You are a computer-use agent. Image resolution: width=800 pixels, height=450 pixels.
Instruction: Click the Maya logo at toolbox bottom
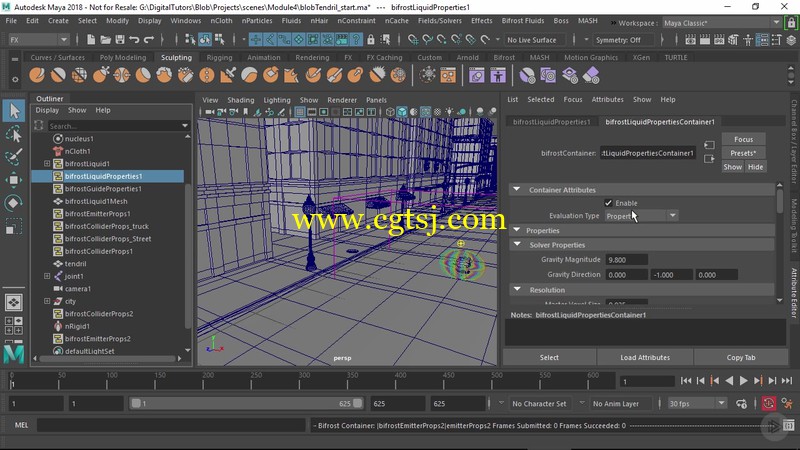pos(14,354)
